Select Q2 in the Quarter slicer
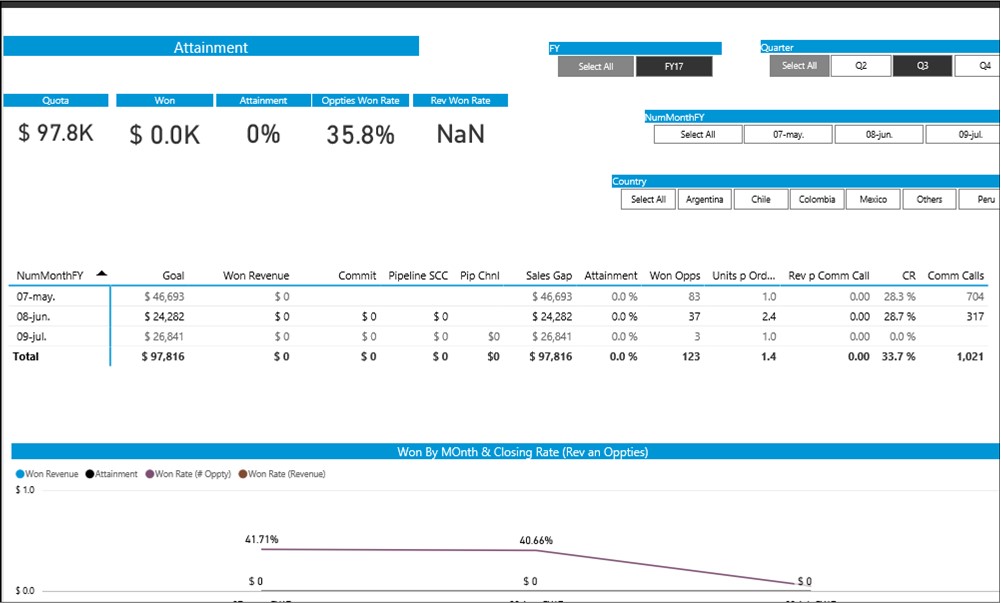1001x603 pixels. (x=861, y=66)
